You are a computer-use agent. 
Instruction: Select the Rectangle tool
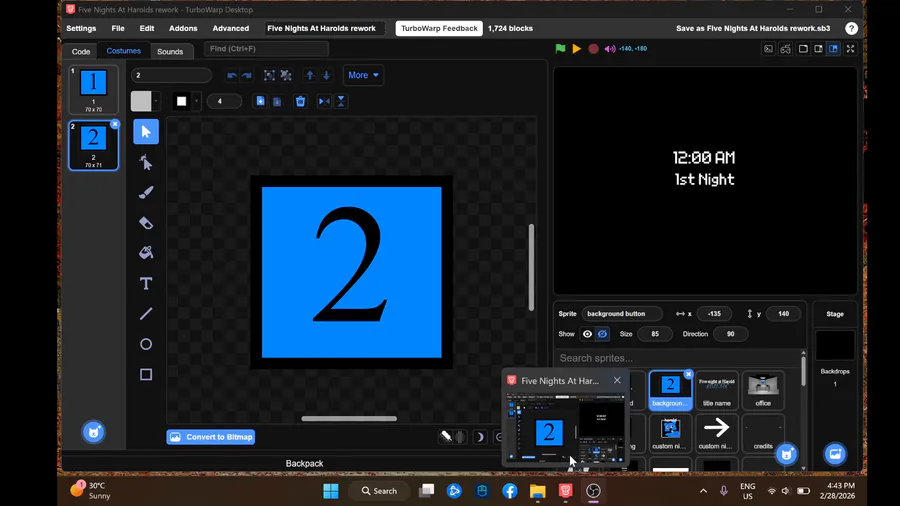(146, 375)
